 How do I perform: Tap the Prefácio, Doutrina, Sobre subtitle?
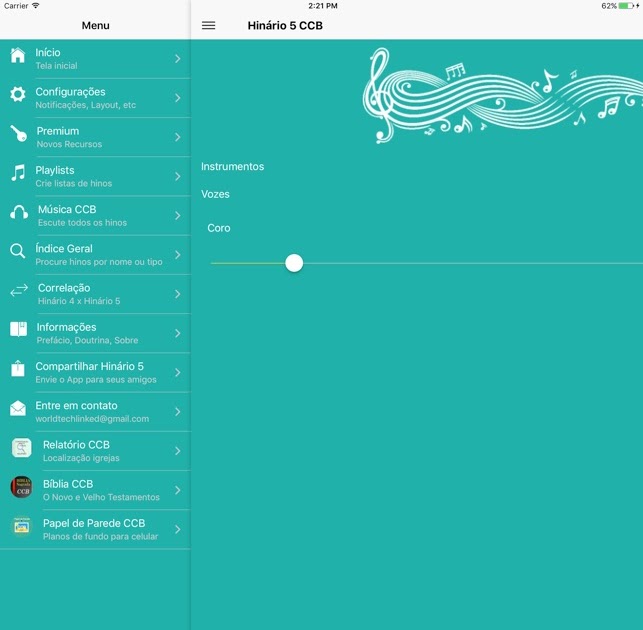87,340
